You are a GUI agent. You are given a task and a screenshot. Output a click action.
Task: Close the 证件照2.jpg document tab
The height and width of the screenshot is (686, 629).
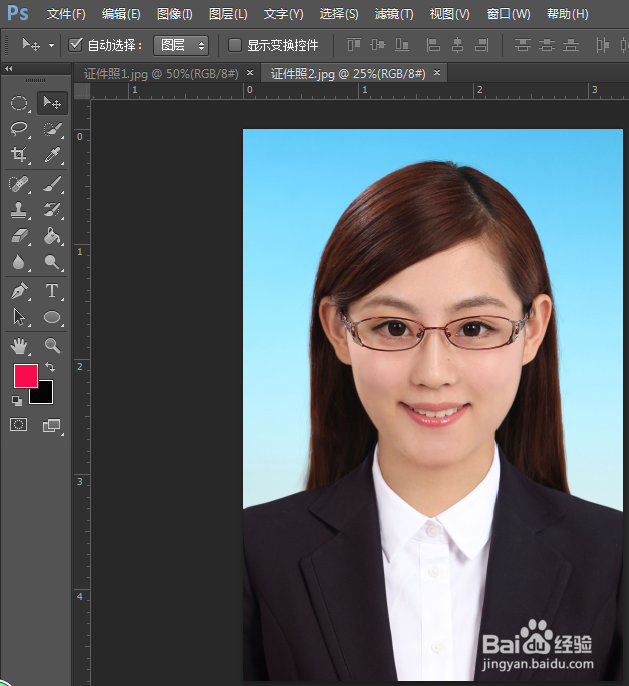[437, 73]
